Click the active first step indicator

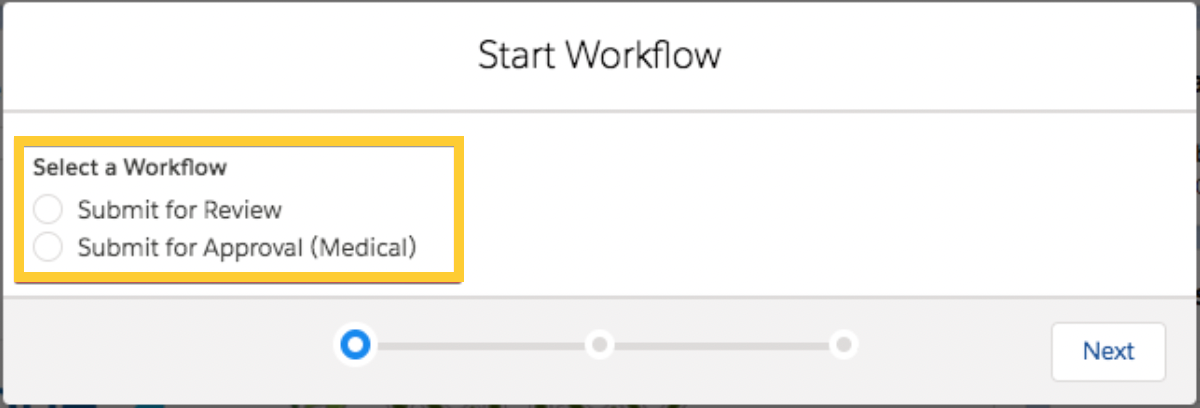[x=355, y=345]
